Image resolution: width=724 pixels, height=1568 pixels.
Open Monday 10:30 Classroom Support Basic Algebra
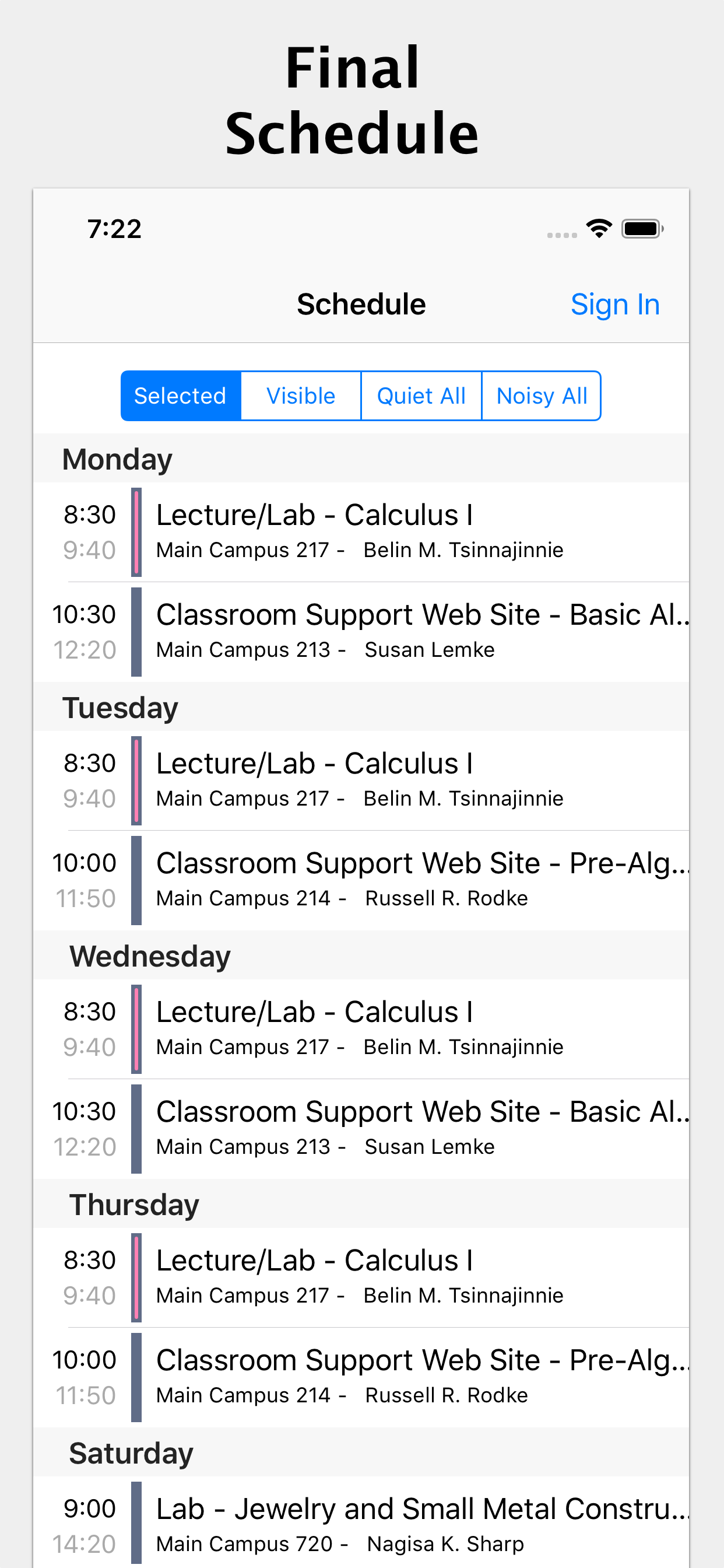[x=361, y=632]
